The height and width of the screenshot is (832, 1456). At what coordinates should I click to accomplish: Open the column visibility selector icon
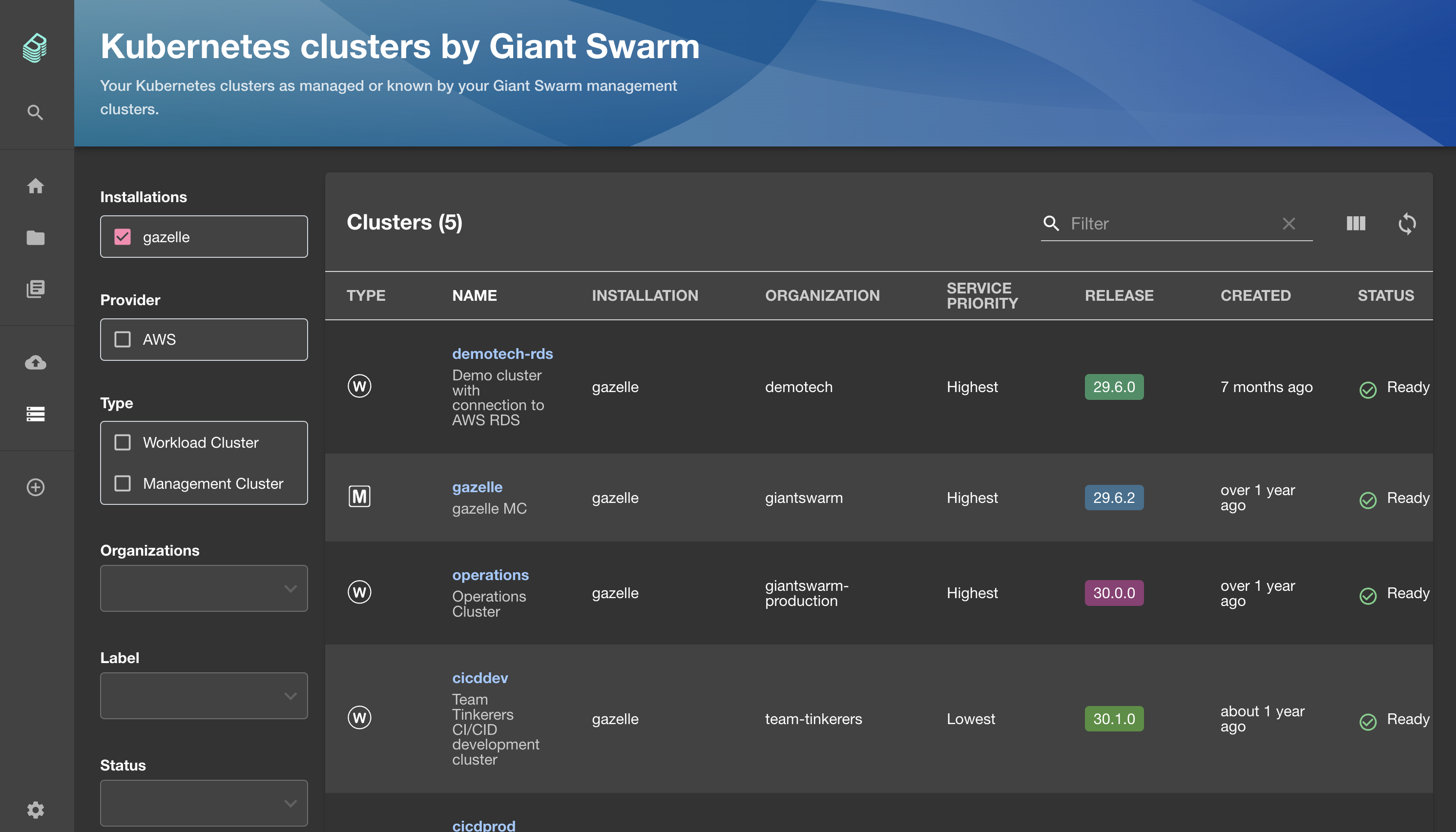click(x=1355, y=224)
